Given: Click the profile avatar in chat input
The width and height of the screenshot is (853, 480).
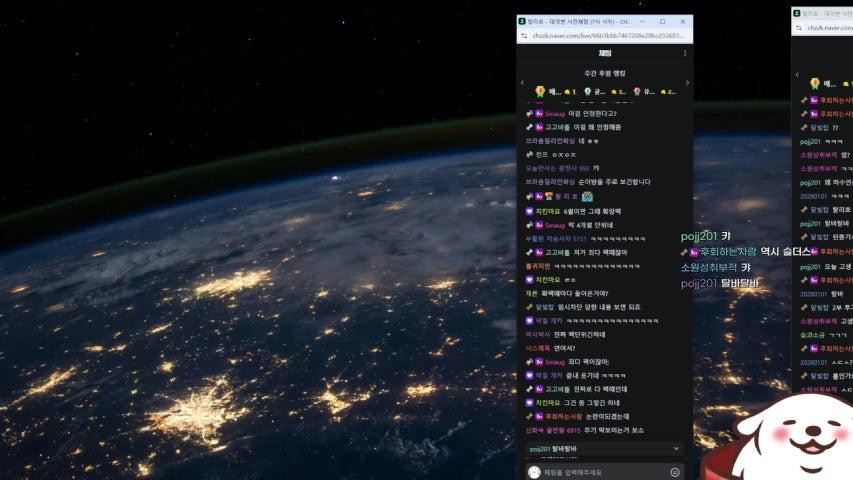Looking at the screenshot, I should pyautogui.click(x=534, y=472).
